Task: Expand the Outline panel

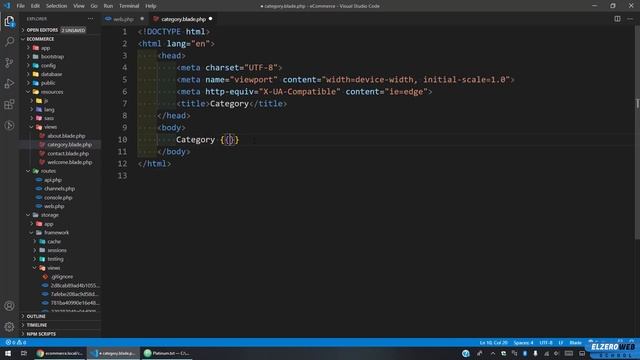Action: 60,316
